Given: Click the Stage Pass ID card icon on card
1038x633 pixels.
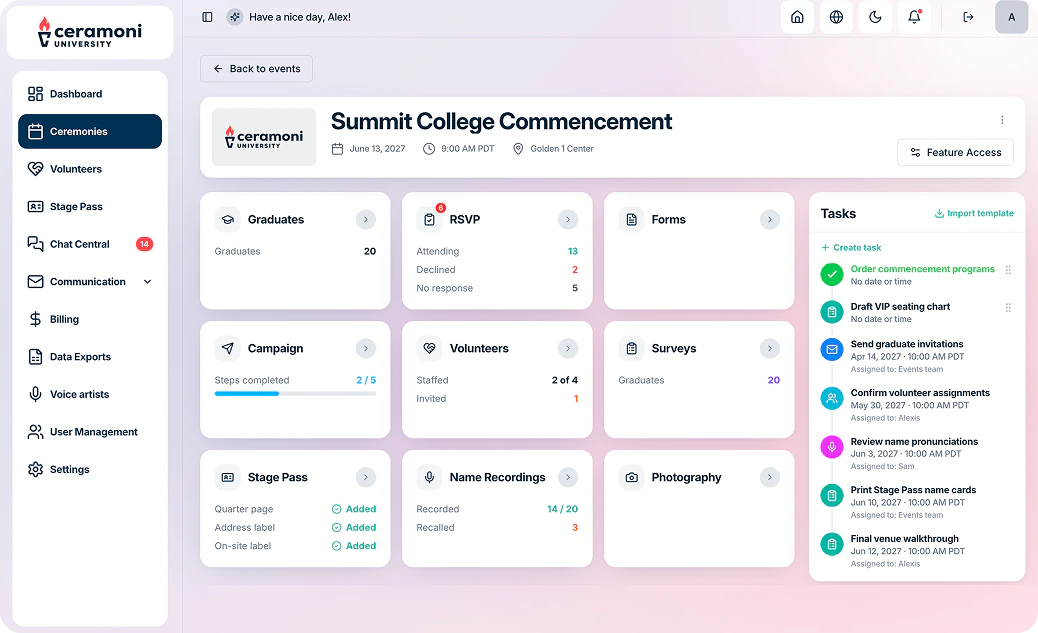Looking at the screenshot, I should click(x=228, y=477).
